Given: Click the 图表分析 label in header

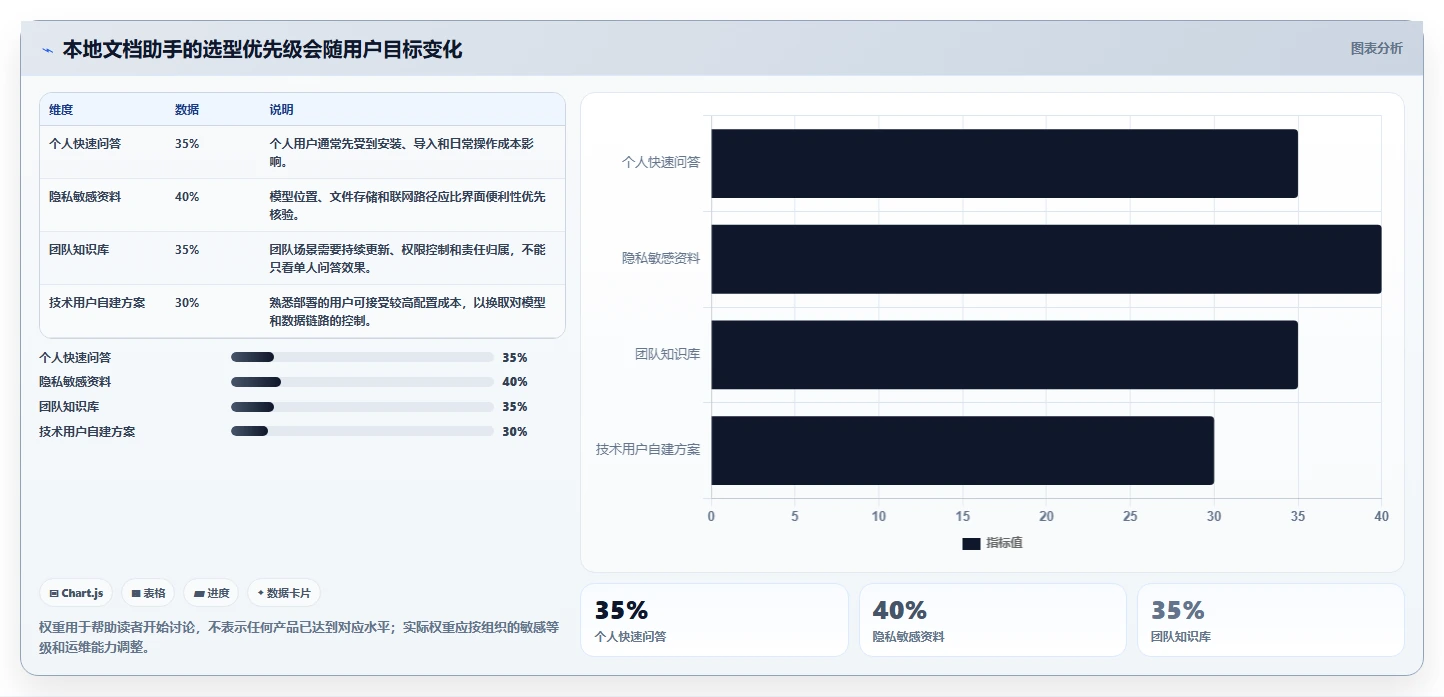Looking at the screenshot, I should 1376,48.
